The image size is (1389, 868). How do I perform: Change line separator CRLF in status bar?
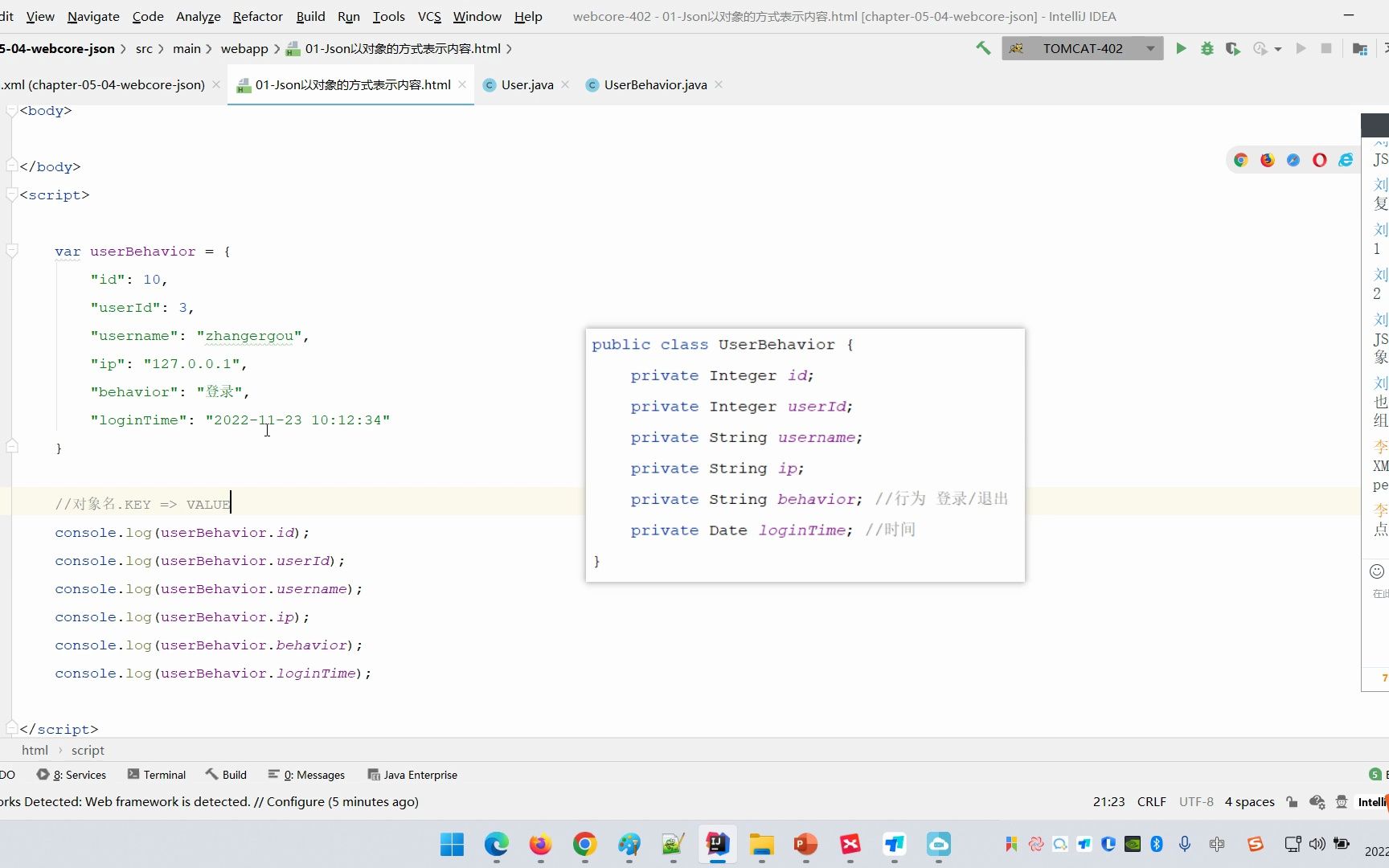(x=1151, y=801)
